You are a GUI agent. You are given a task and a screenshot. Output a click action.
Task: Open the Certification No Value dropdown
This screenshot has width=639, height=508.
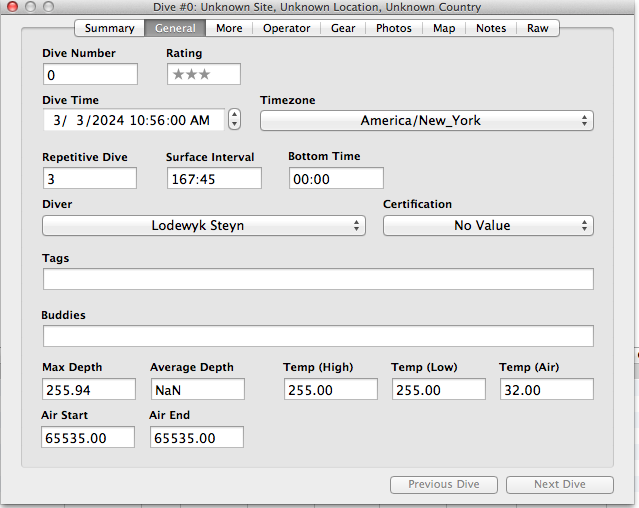point(488,226)
